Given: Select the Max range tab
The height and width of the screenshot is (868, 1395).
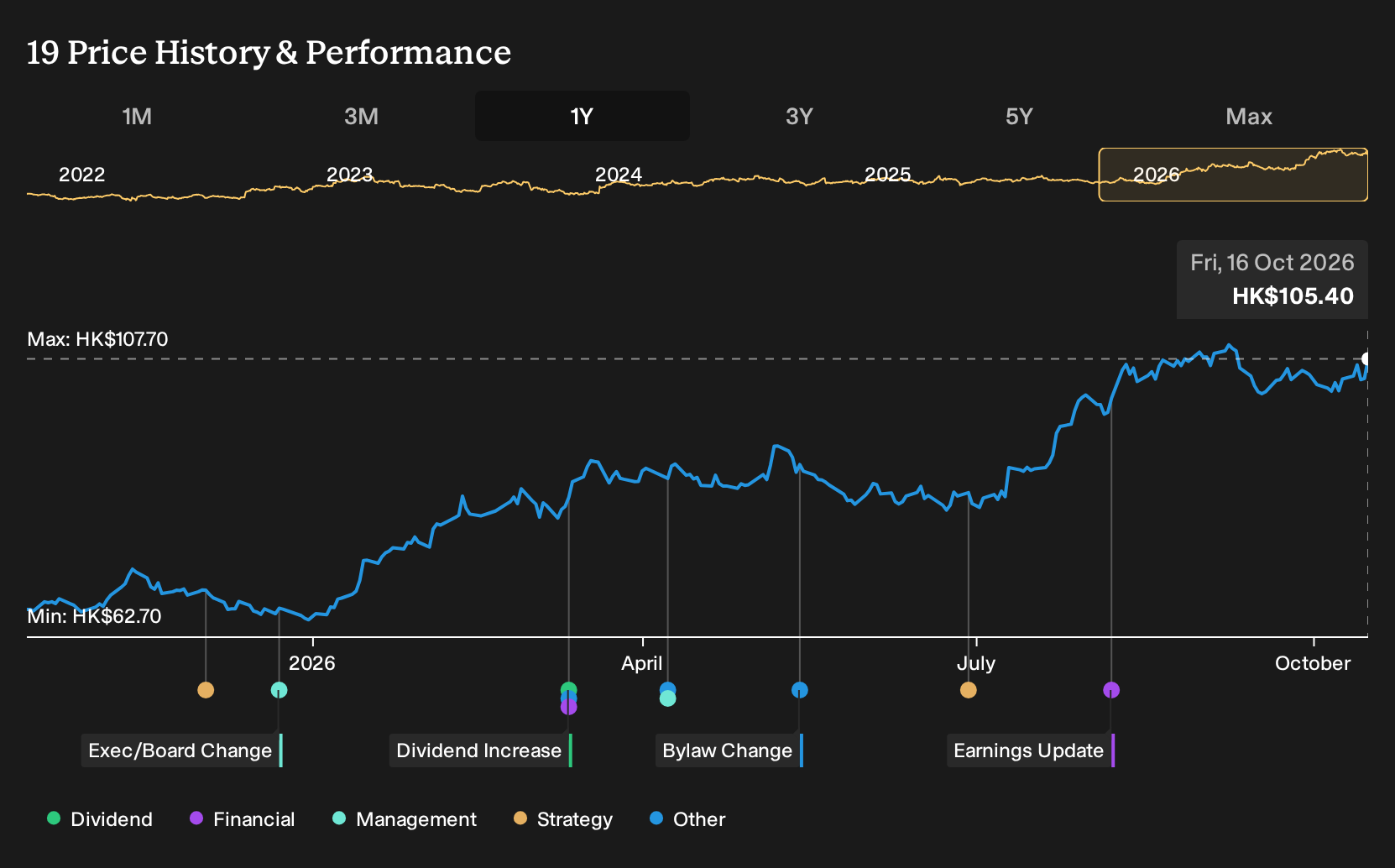Looking at the screenshot, I should point(1249,116).
